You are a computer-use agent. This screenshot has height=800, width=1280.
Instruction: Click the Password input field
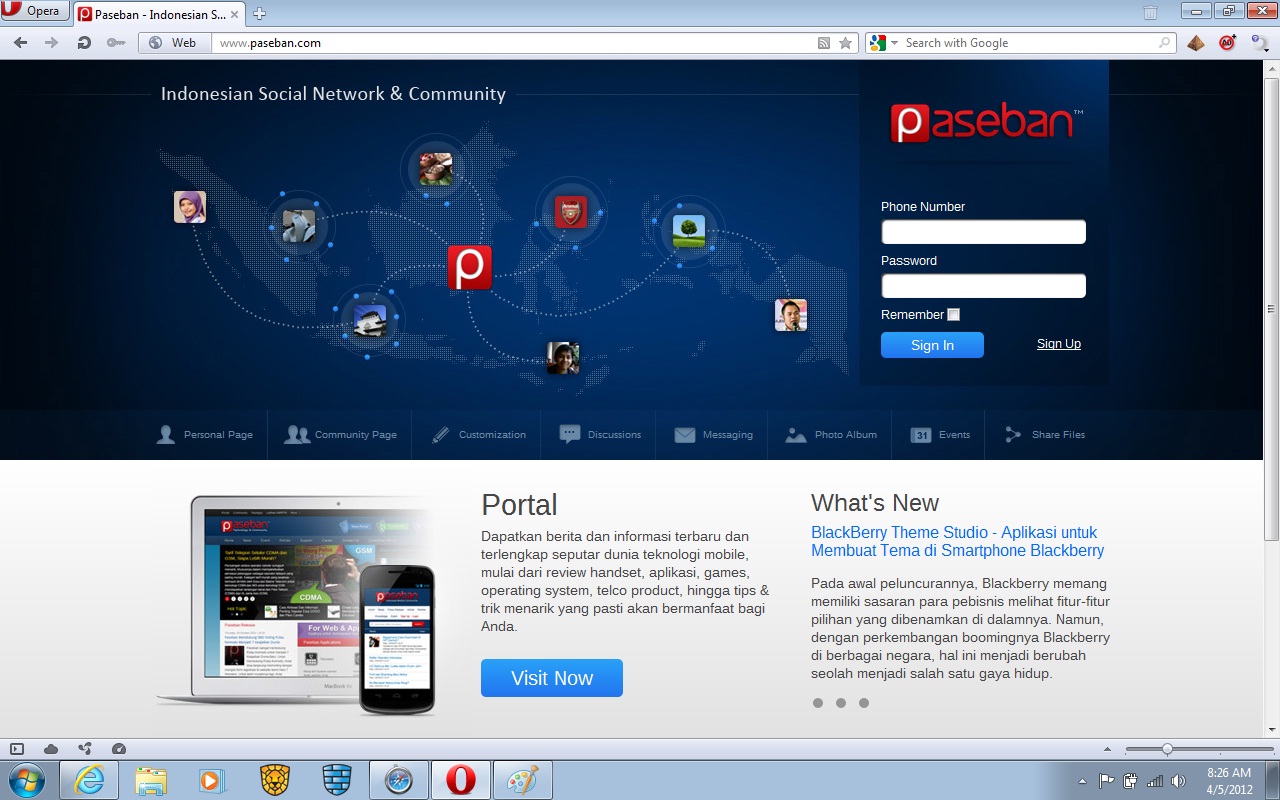983,286
